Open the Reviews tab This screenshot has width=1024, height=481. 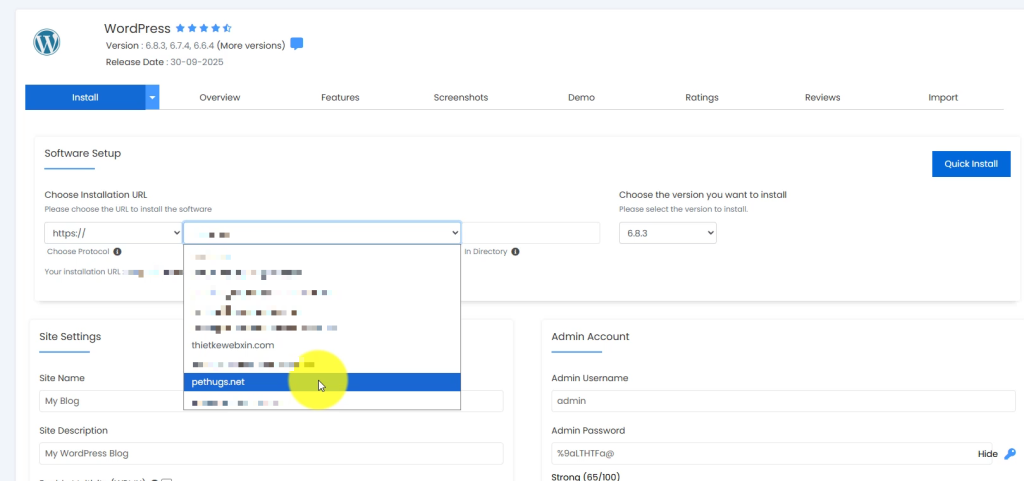coord(823,97)
